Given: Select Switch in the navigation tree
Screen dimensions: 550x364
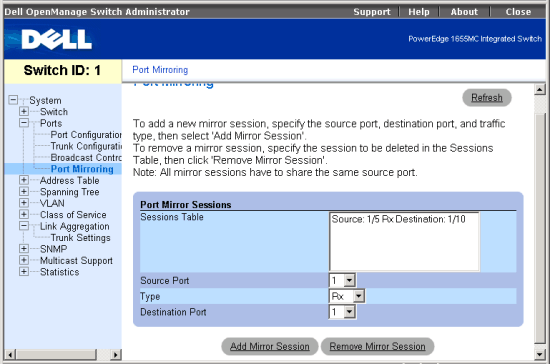Looking at the screenshot, I should [x=54, y=112].
